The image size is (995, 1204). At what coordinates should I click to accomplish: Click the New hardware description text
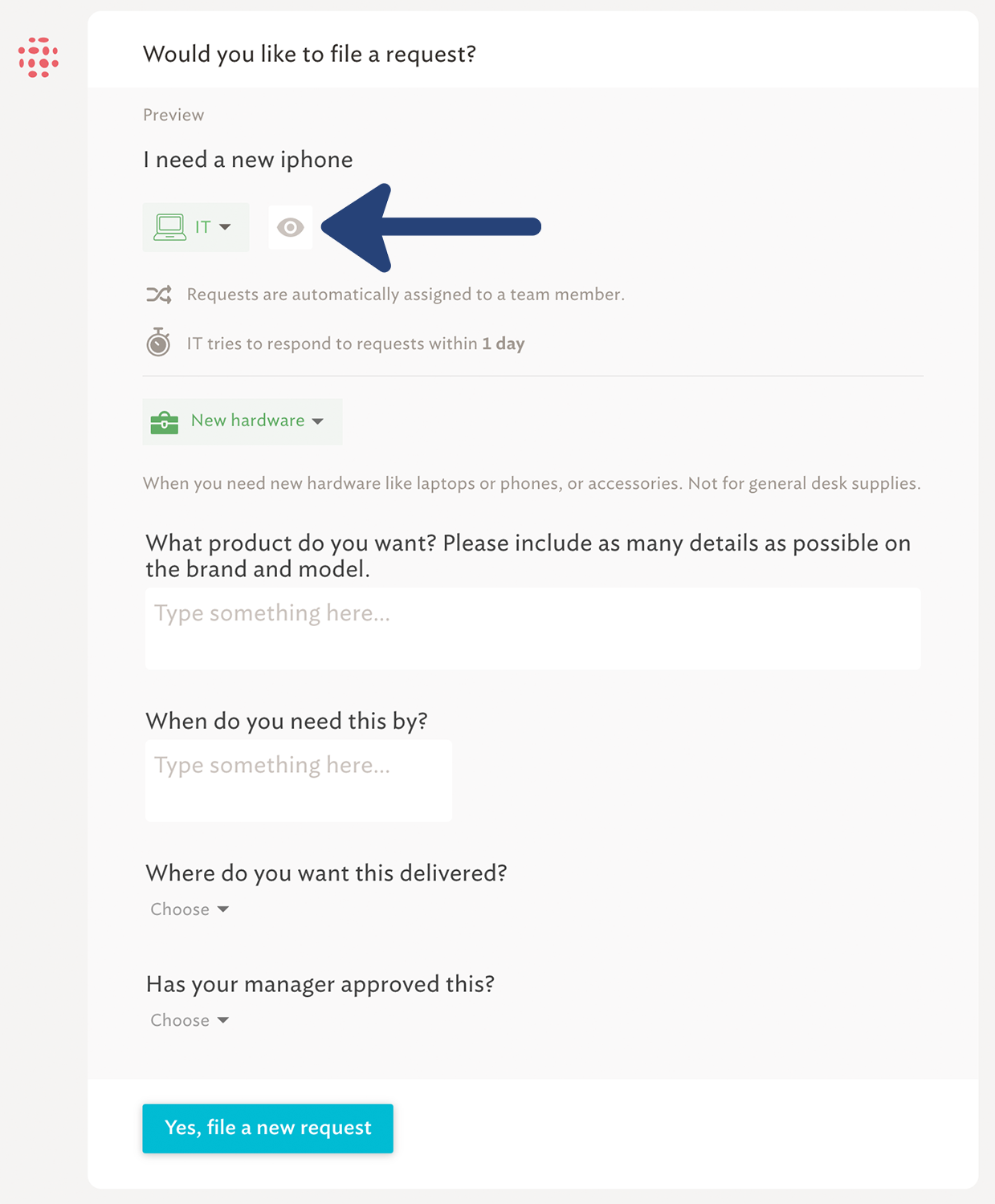(532, 483)
